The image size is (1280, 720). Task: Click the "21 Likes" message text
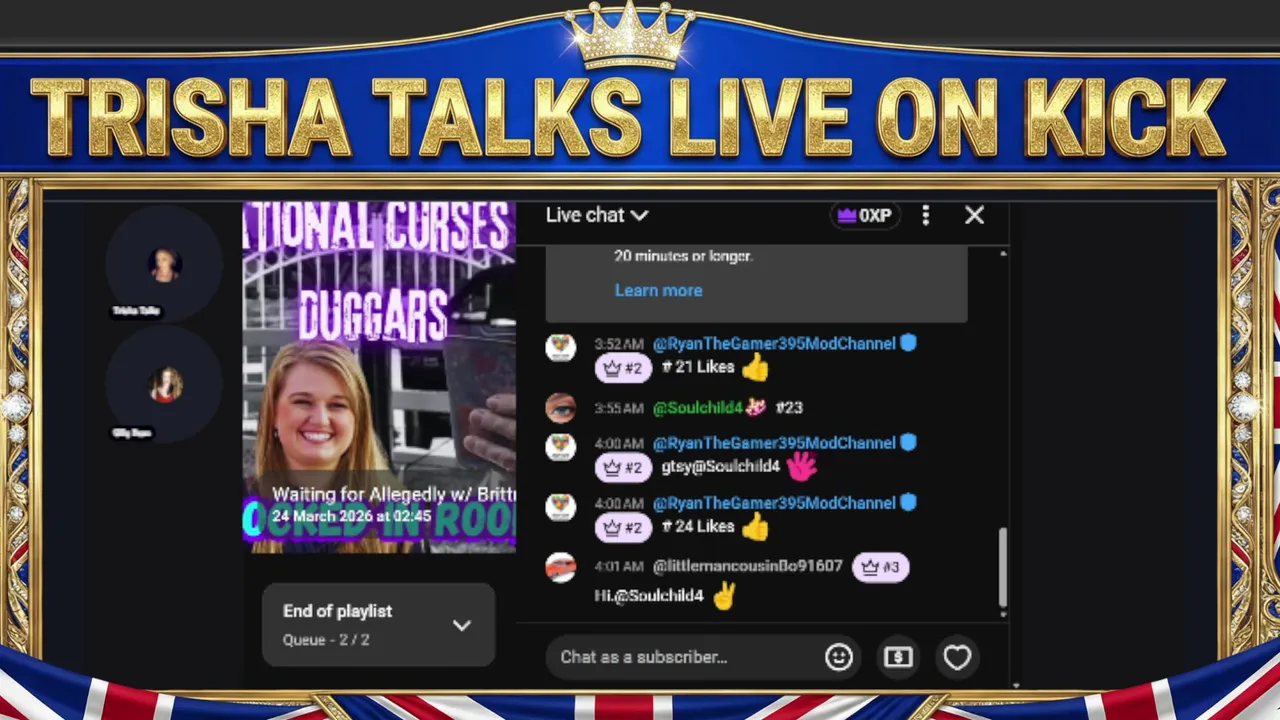698,367
